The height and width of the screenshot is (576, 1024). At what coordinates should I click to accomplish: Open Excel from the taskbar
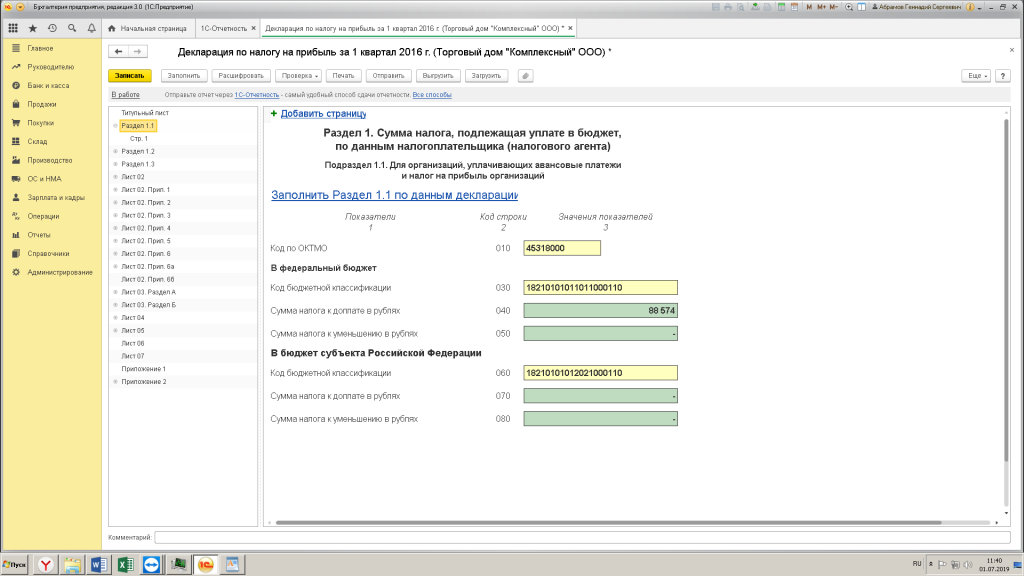[125, 564]
